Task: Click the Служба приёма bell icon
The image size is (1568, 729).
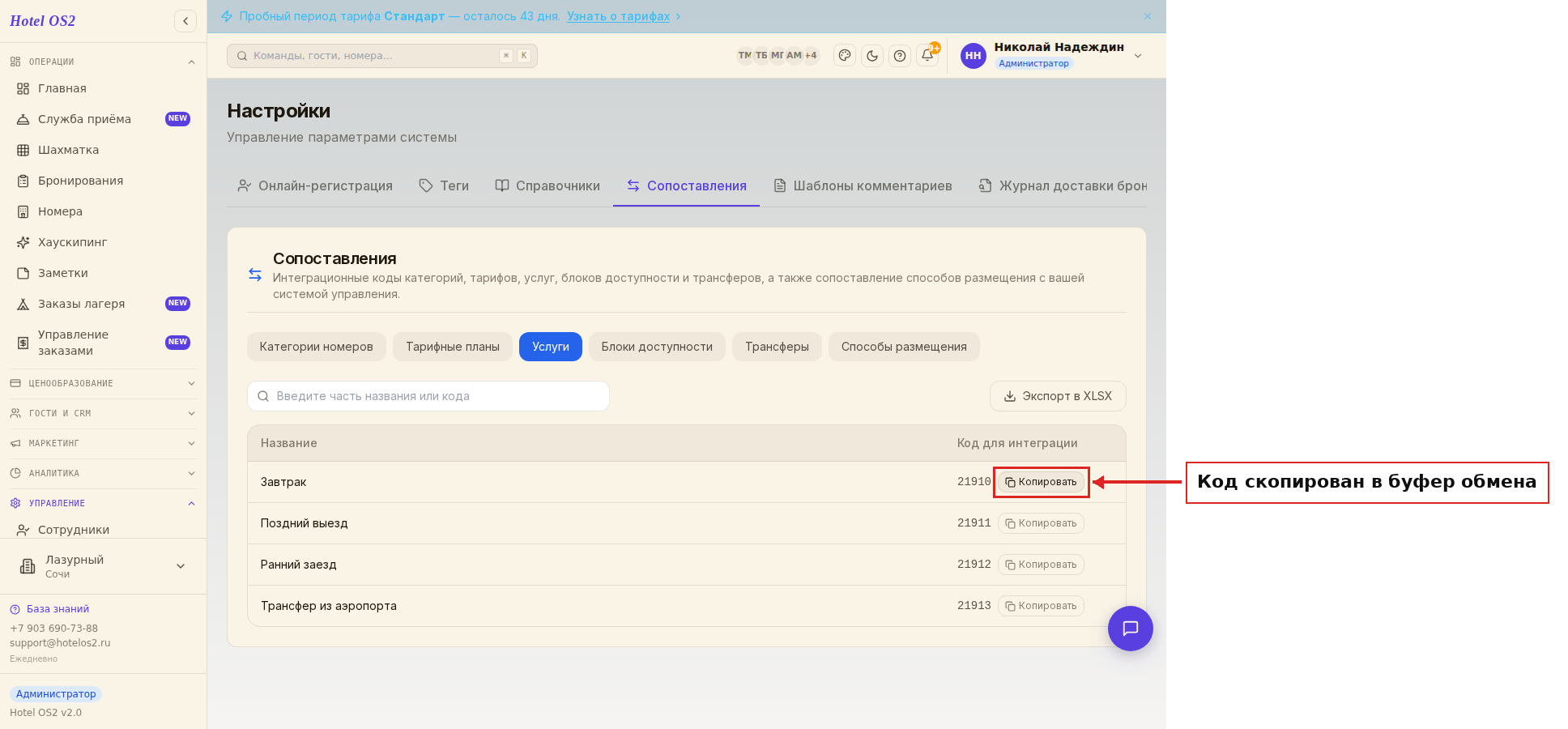Action: point(23,119)
